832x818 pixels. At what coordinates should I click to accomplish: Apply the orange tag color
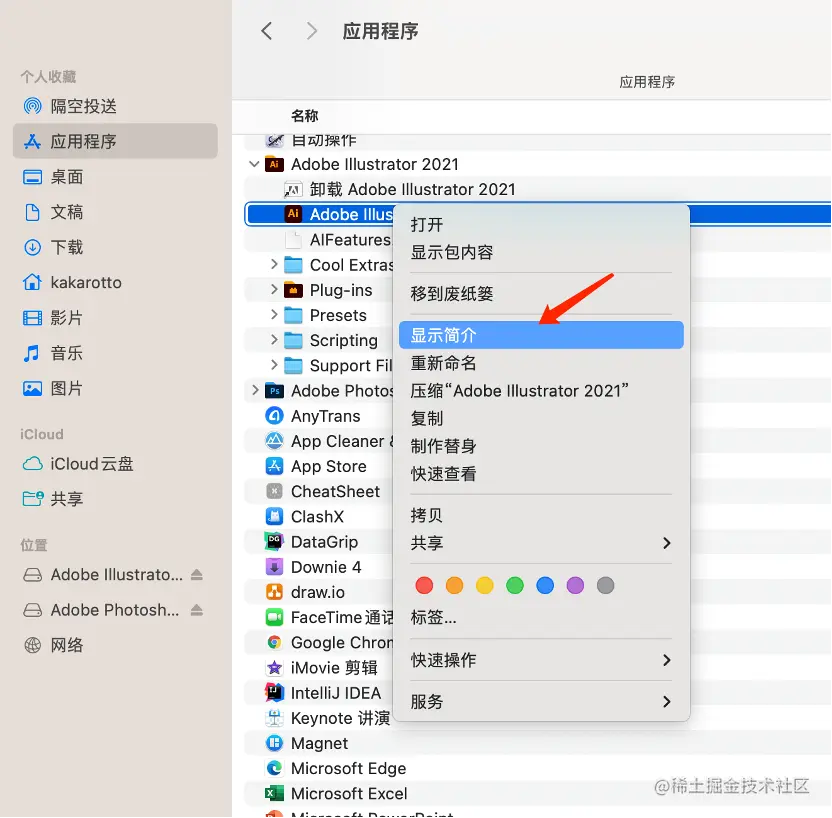pyautogui.click(x=454, y=586)
